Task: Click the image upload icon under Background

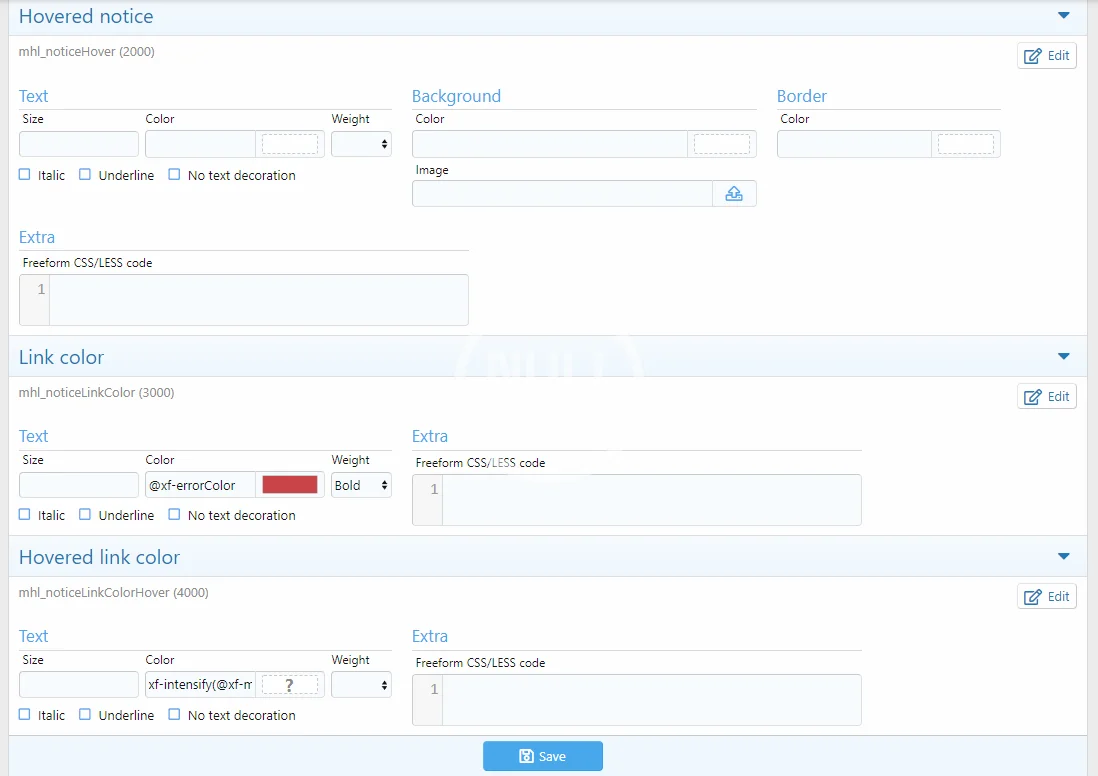Action: point(734,194)
